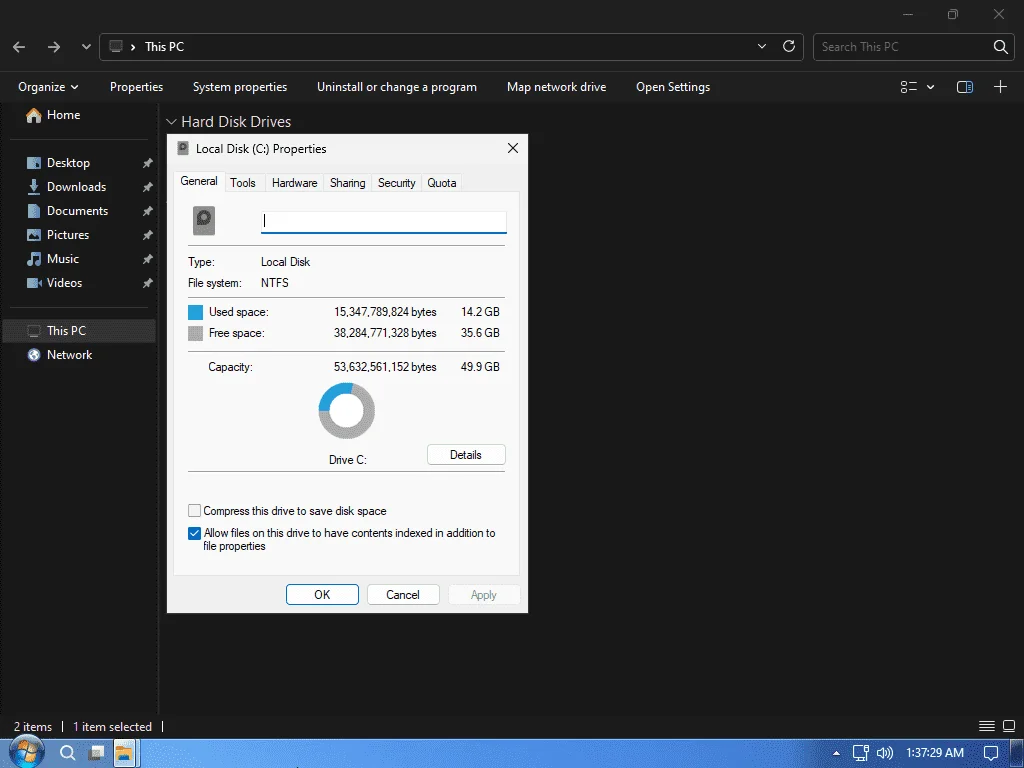
Task: Uncheck Allow files to have contents indexed
Action: click(194, 533)
